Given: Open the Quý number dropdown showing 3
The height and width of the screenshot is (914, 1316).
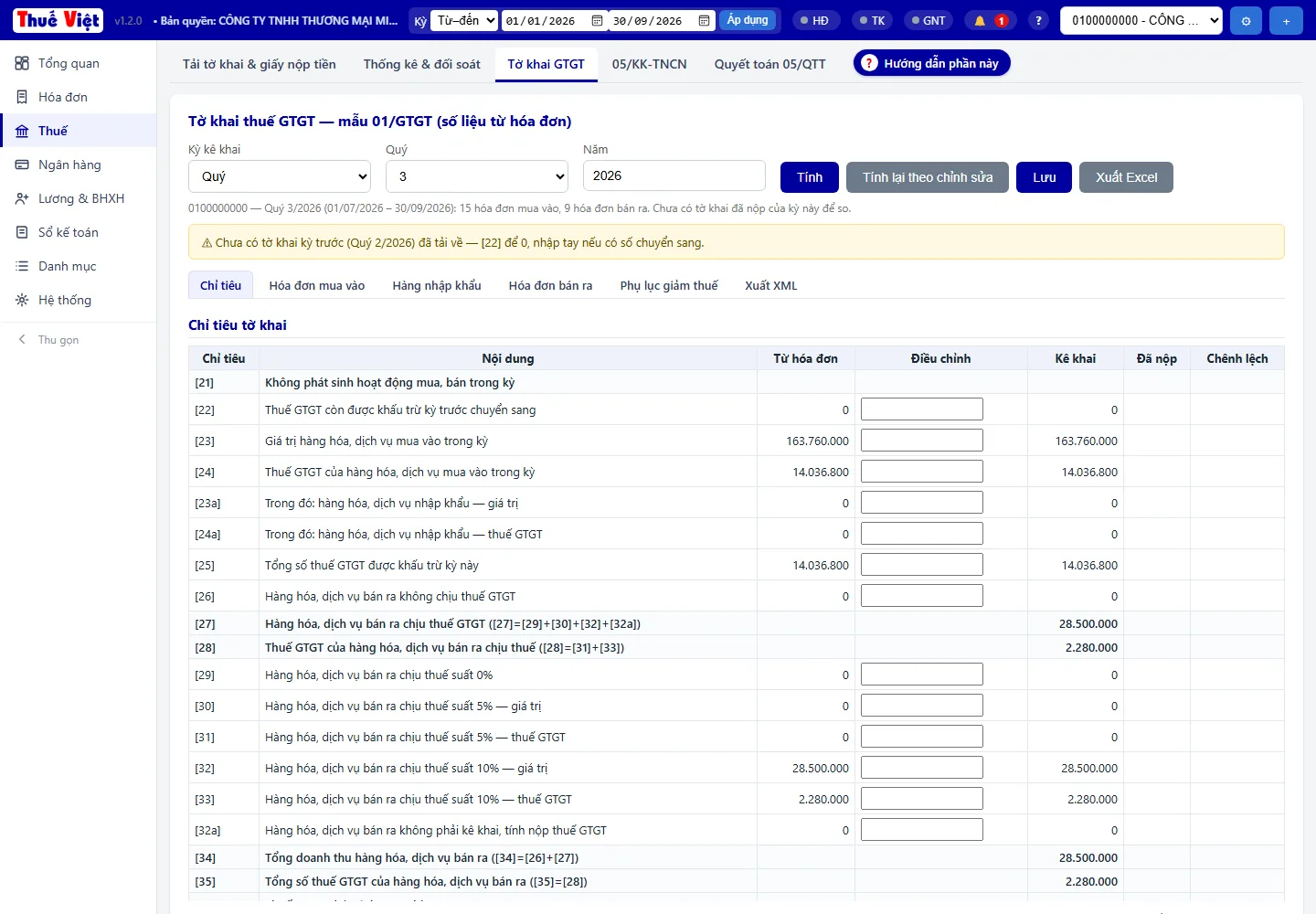Looking at the screenshot, I should pyautogui.click(x=477, y=176).
